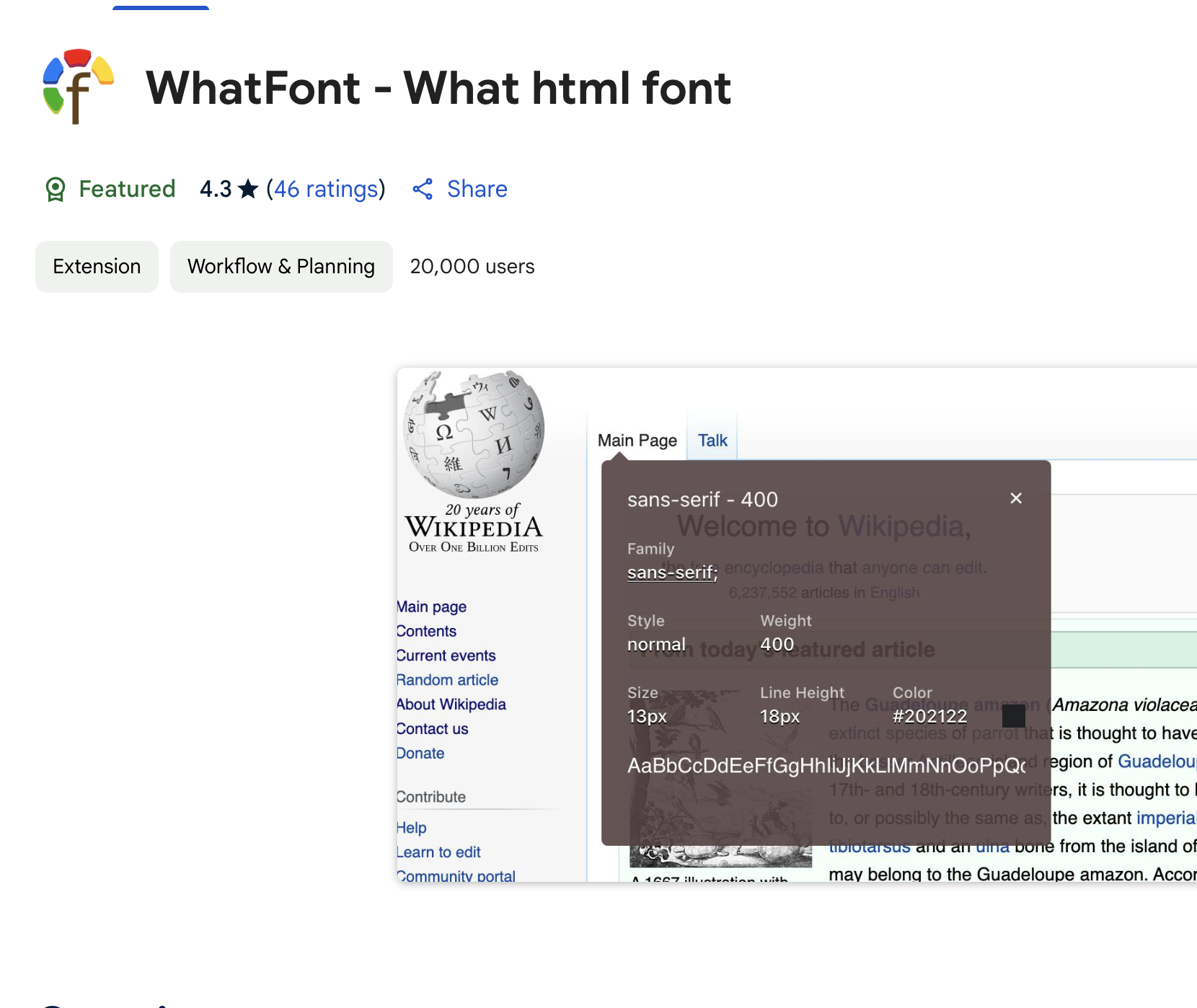Click About Wikipedia in sidebar
Viewport: 1197px width, 1008px height.
coord(451,704)
